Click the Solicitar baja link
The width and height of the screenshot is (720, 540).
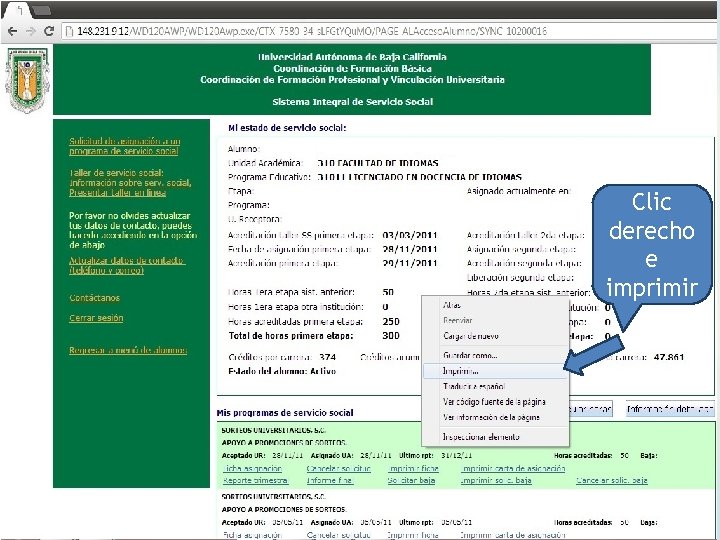411,480
